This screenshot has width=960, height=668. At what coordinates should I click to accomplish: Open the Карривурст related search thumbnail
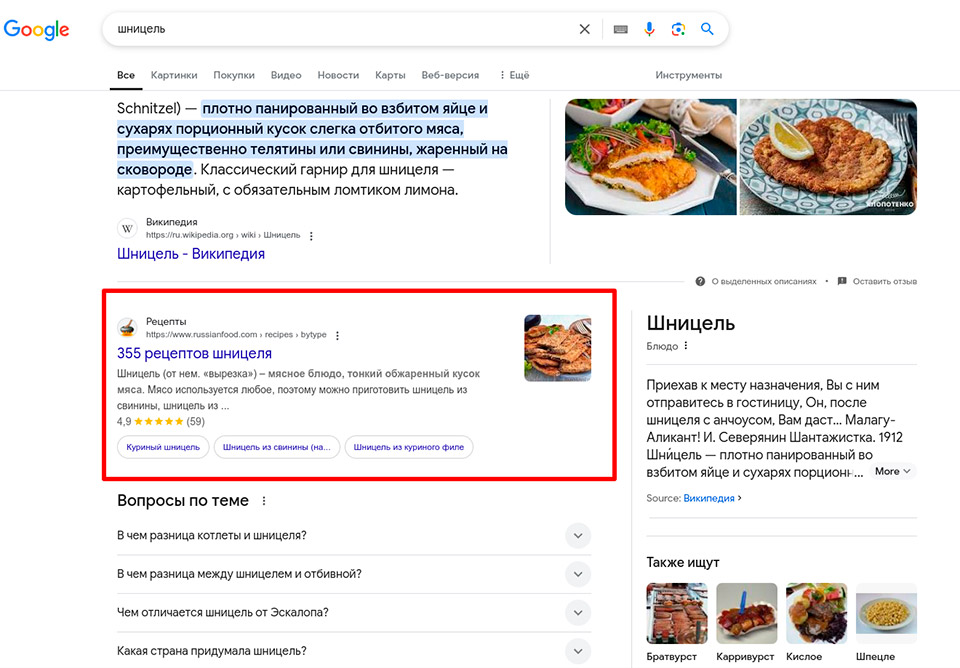click(x=747, y=614)
